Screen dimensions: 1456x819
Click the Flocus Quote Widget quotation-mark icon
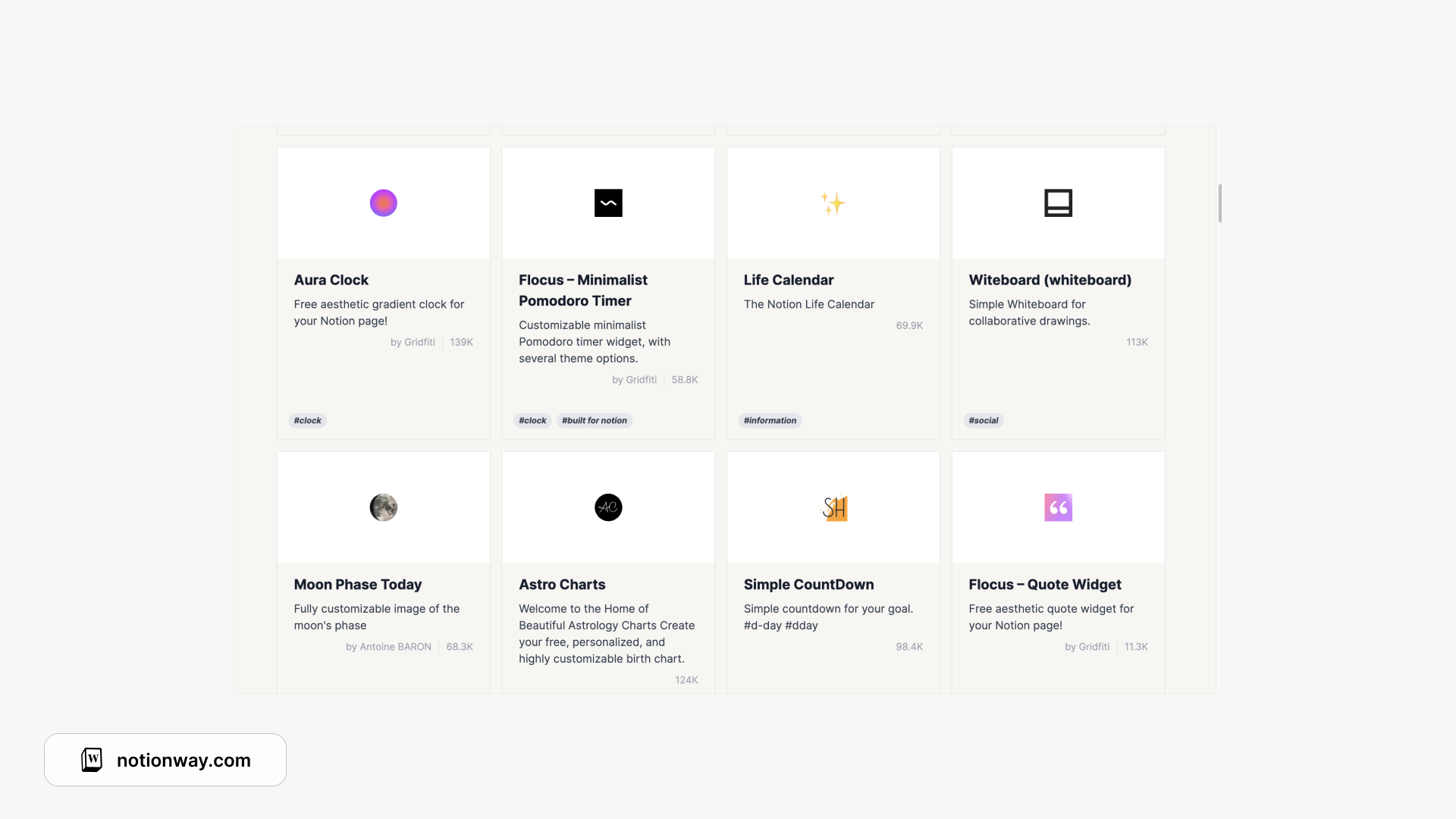[x=1058, y=507]
